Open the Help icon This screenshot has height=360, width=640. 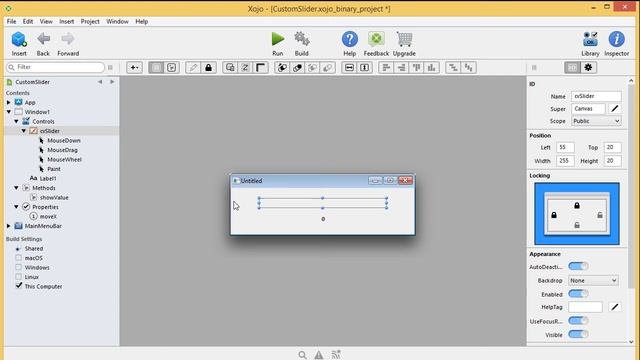350,39
